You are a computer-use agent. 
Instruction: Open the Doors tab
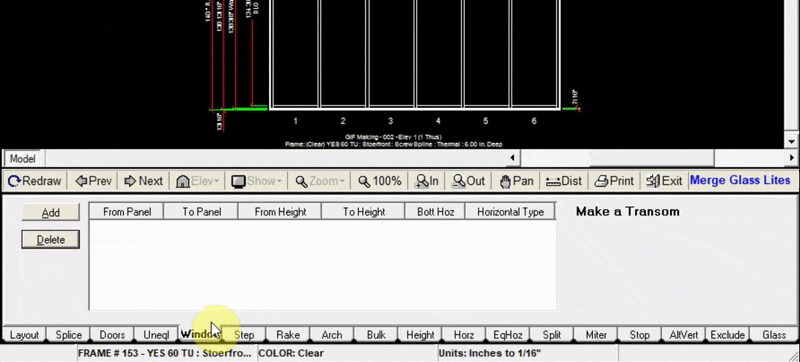[112, 335]
